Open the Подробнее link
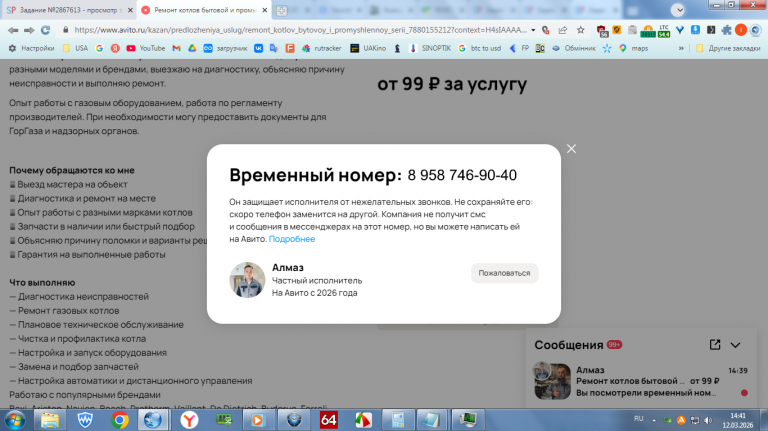 (292, 239)
